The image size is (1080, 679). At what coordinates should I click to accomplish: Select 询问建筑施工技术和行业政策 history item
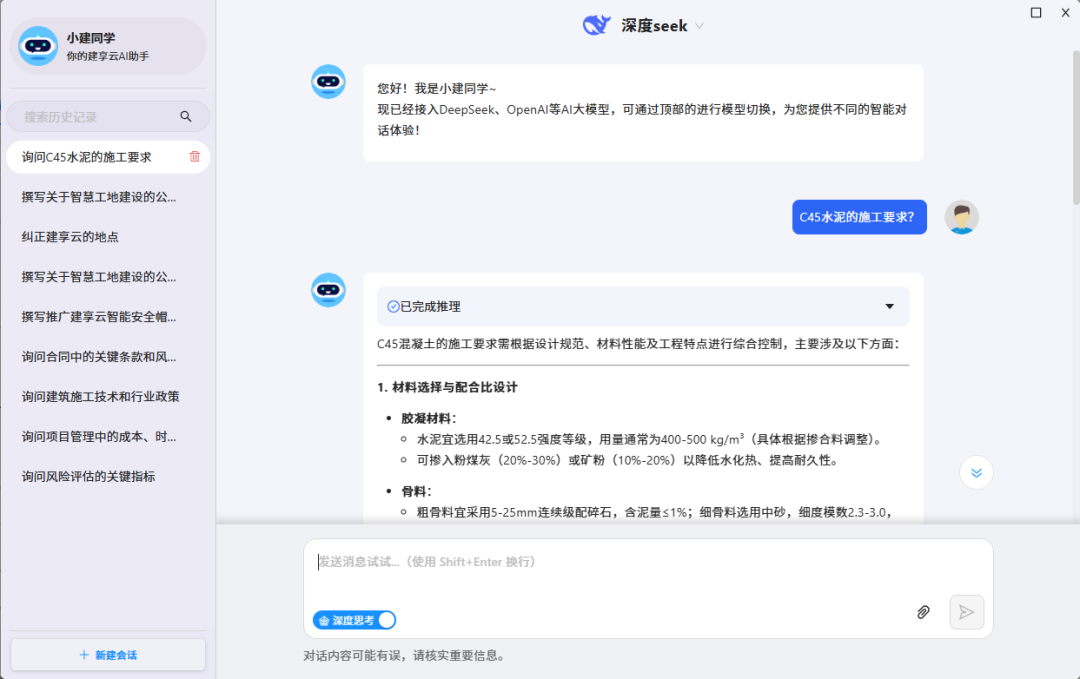pos(100,397)
